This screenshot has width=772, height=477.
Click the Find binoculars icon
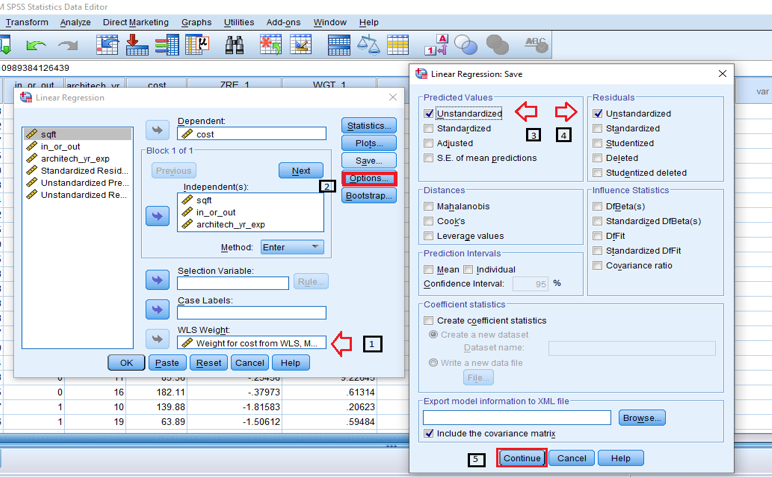pyautogui.click(x=234, y=45)
